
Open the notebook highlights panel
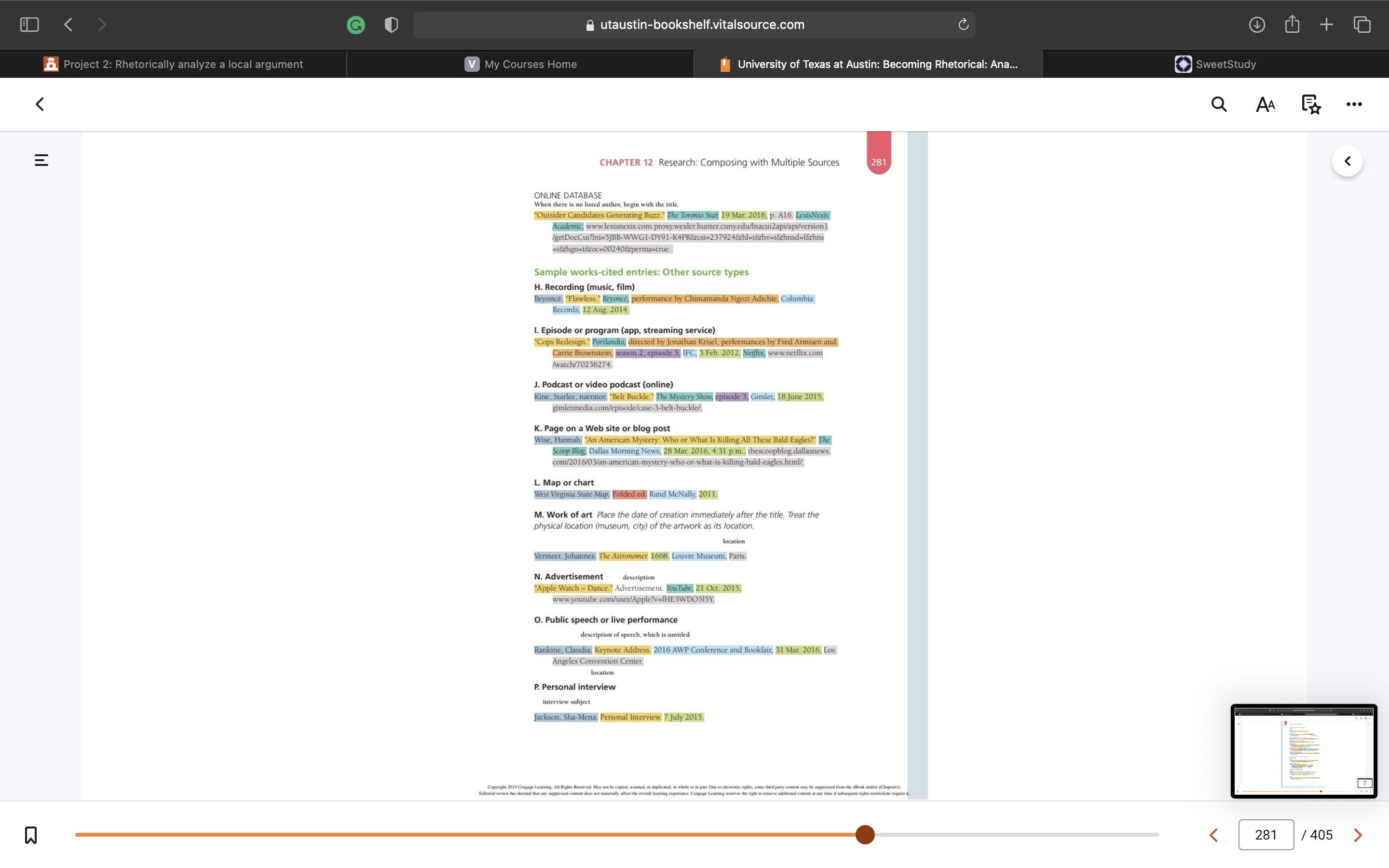[1311, 105]
